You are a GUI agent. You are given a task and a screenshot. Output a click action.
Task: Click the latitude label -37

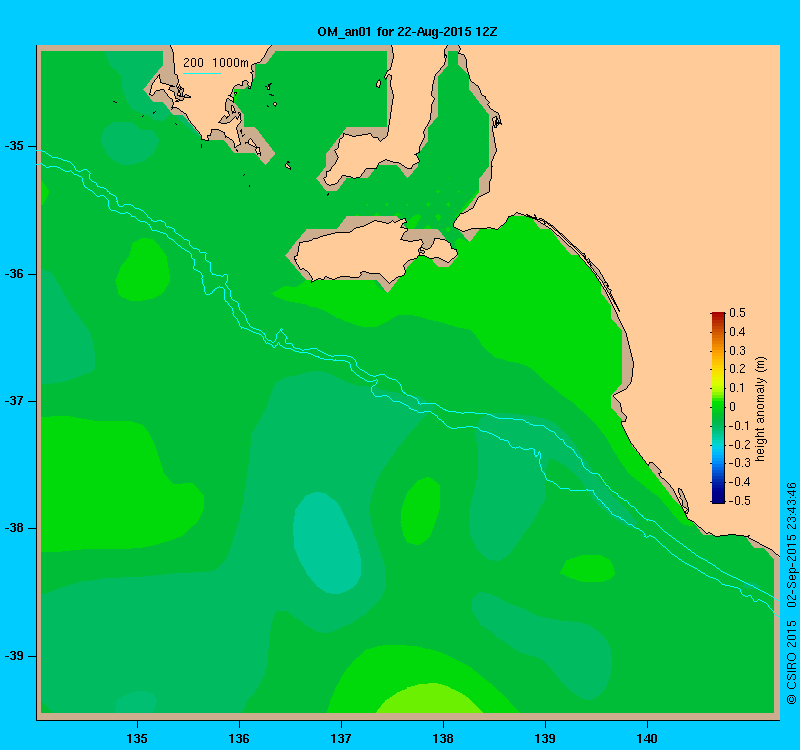click(x=14, y=401)
